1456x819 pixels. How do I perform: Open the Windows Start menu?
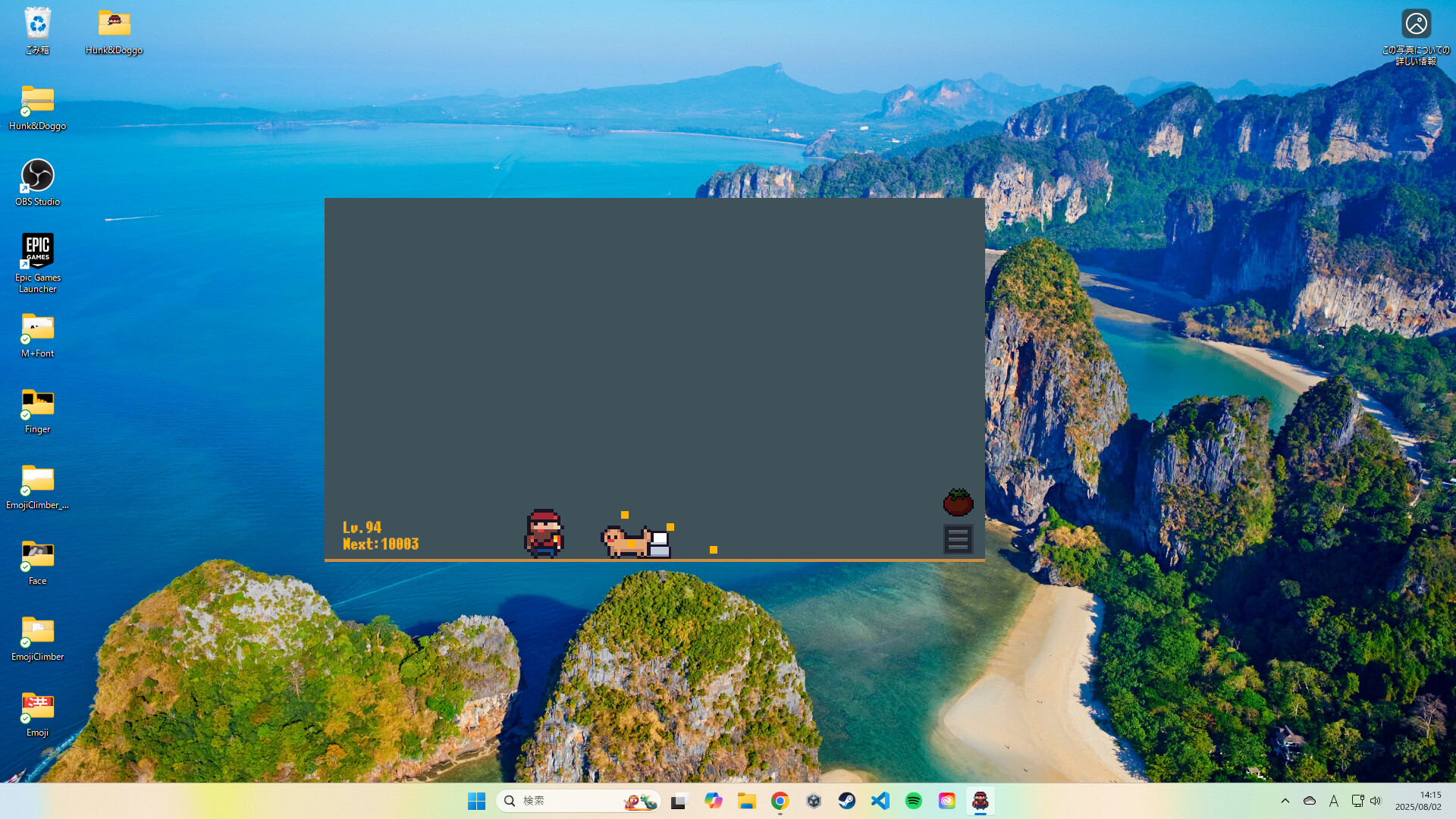coord(476,800)
